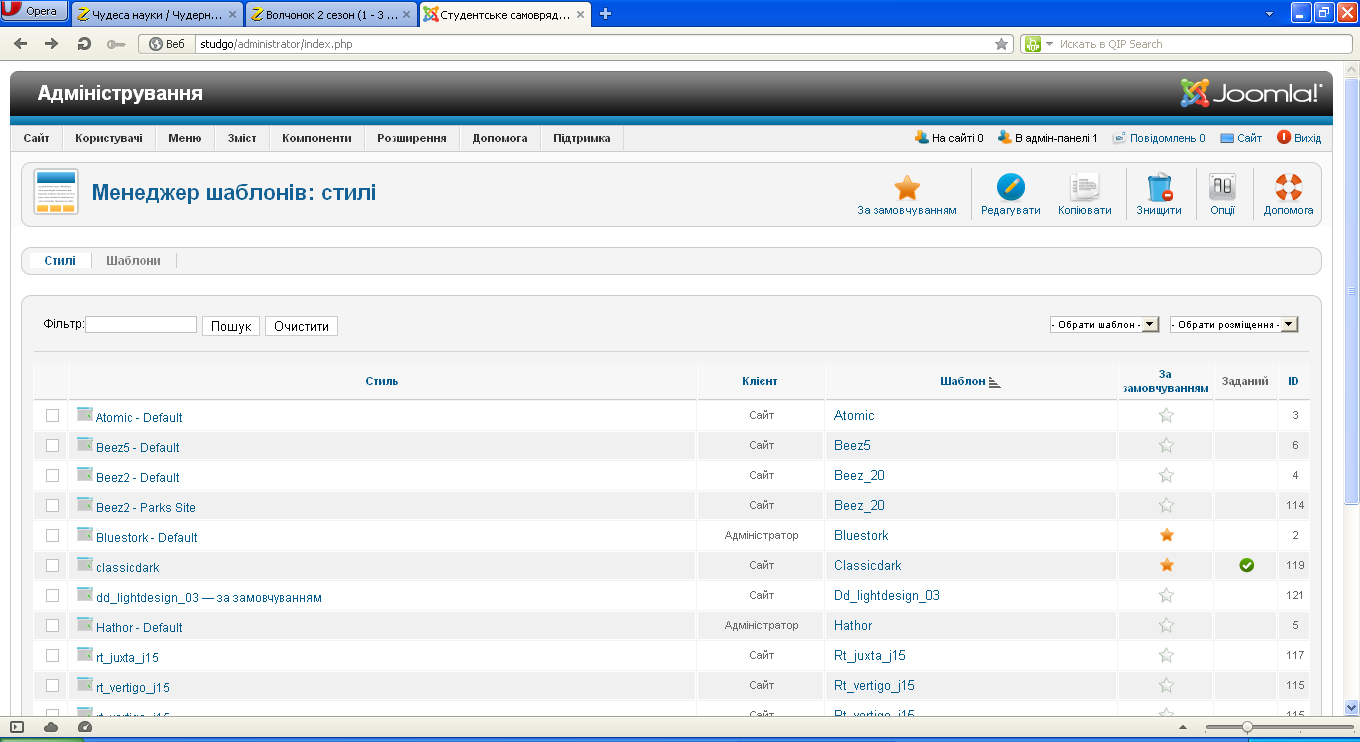Viewport: 1360px width, 742px height.
Task: Check the classicdark row checkbox
Action: click(x=53, y=565)
